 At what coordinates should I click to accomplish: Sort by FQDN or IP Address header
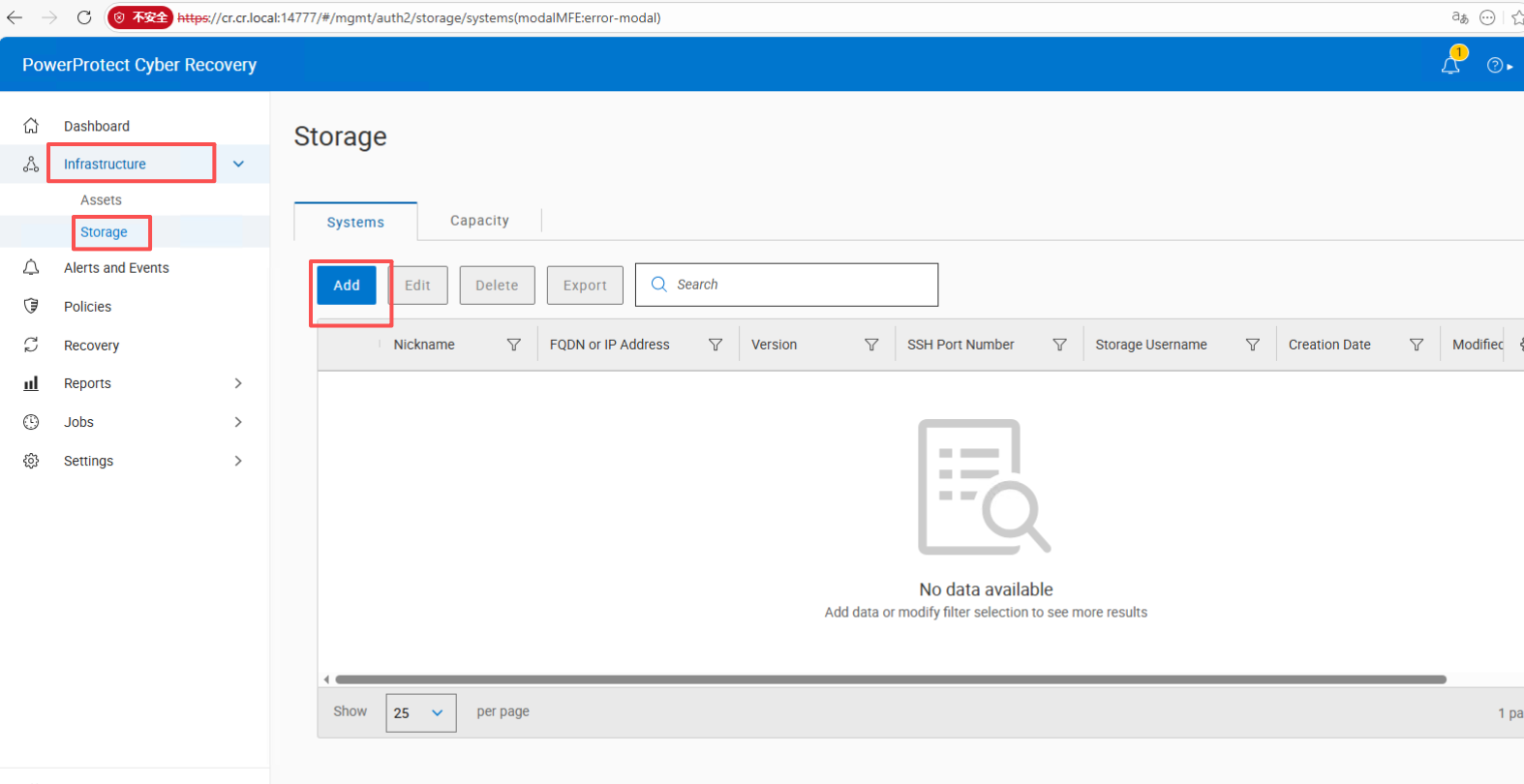point(609,345)
